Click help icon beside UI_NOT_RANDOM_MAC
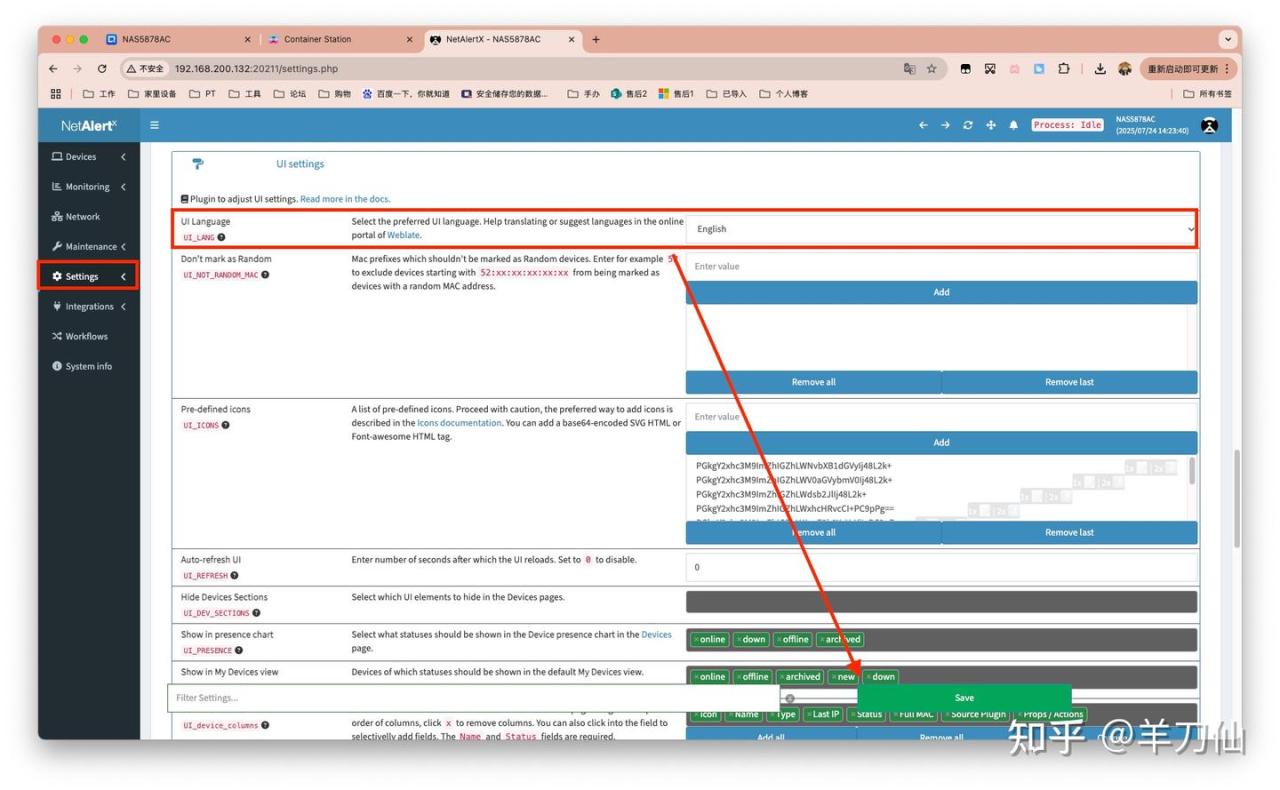 pyautogui.click(x=265, y=275)
